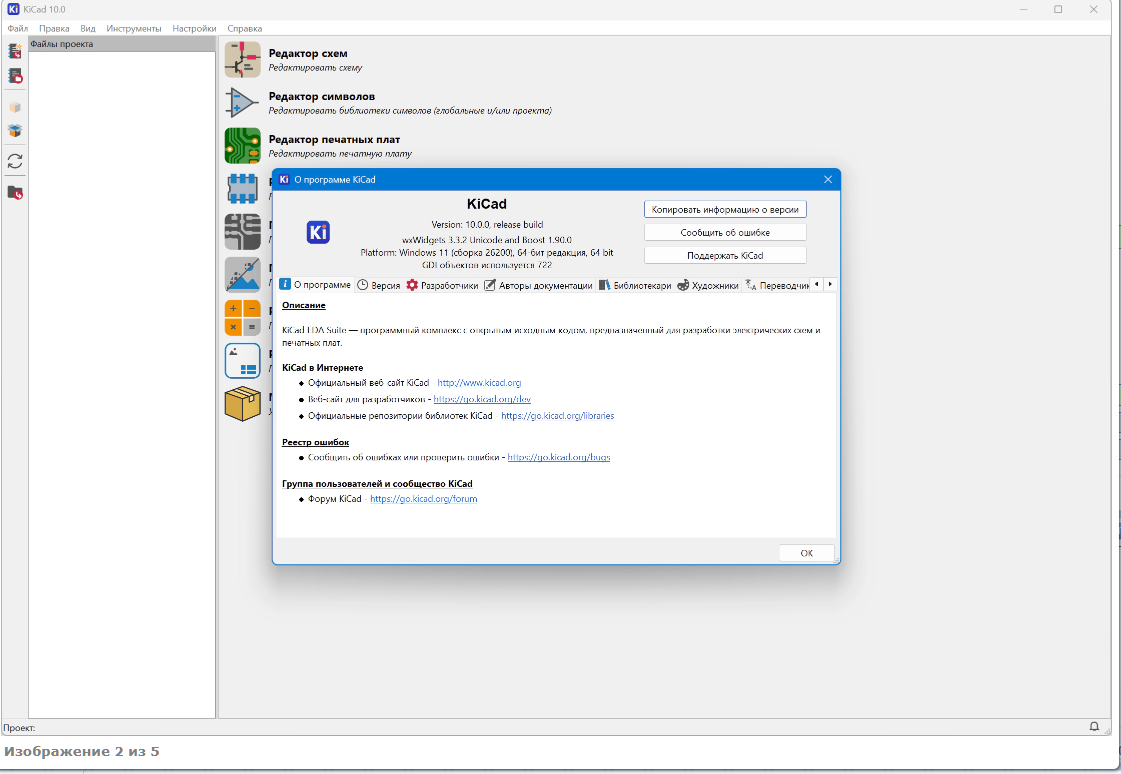Click the New Project icon in left toolbar
The image size is (1121, 774).
(15, 51)
